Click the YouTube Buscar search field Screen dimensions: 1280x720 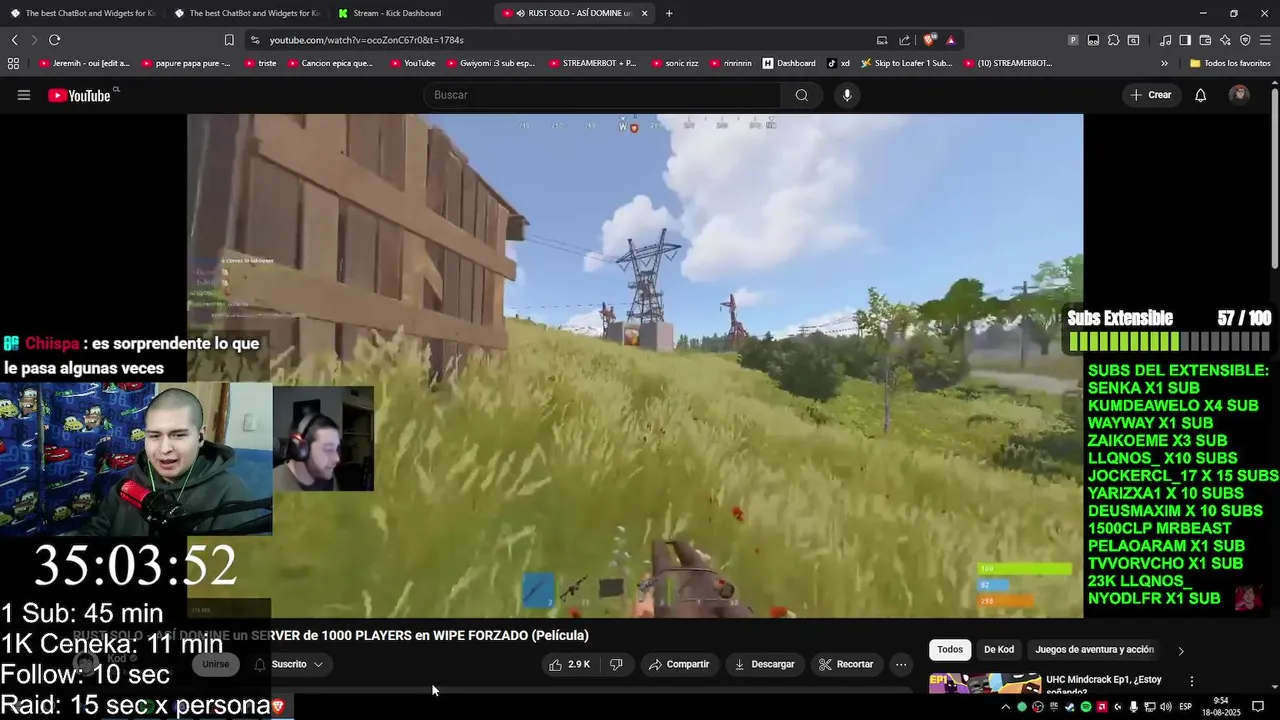[x=603, y=95]
